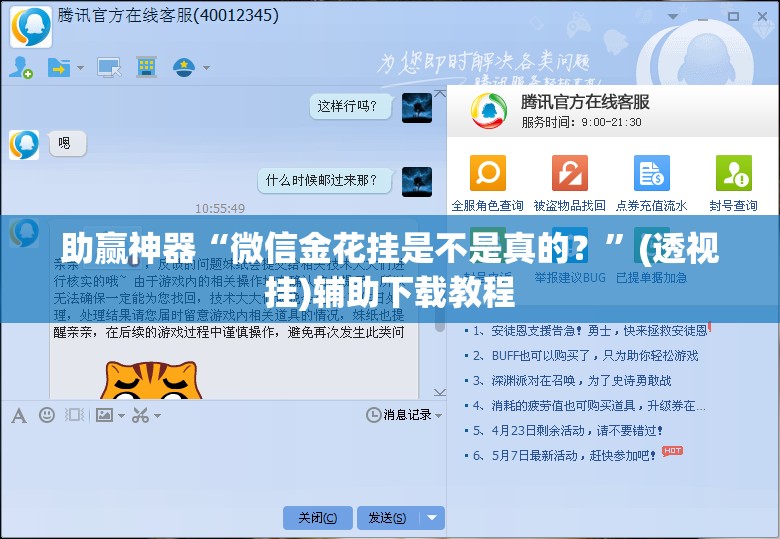780x539 pixels.
Task: Expand the police cap icon dropdown
Action: 206,68
